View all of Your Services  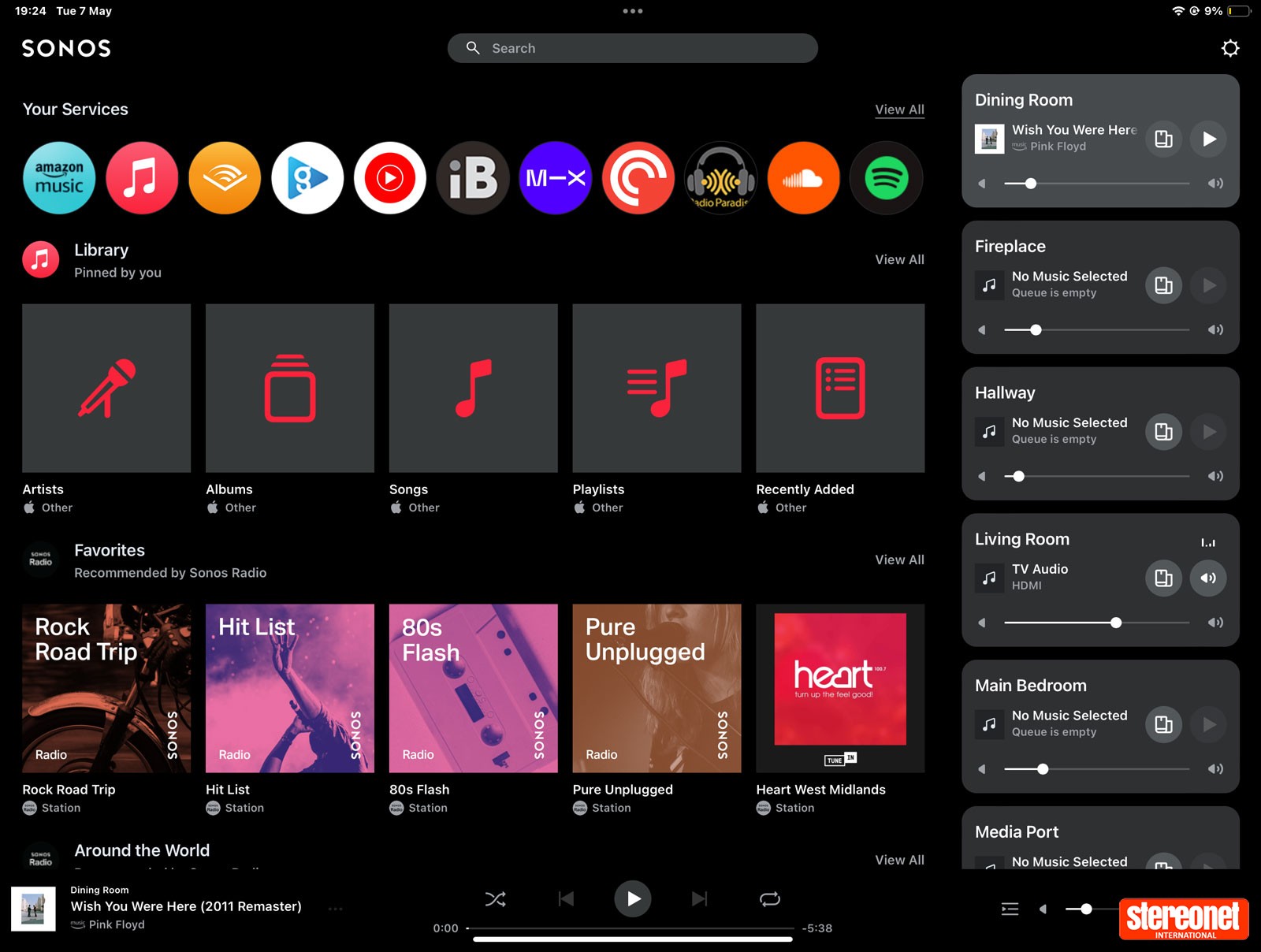tap(899, 110)
